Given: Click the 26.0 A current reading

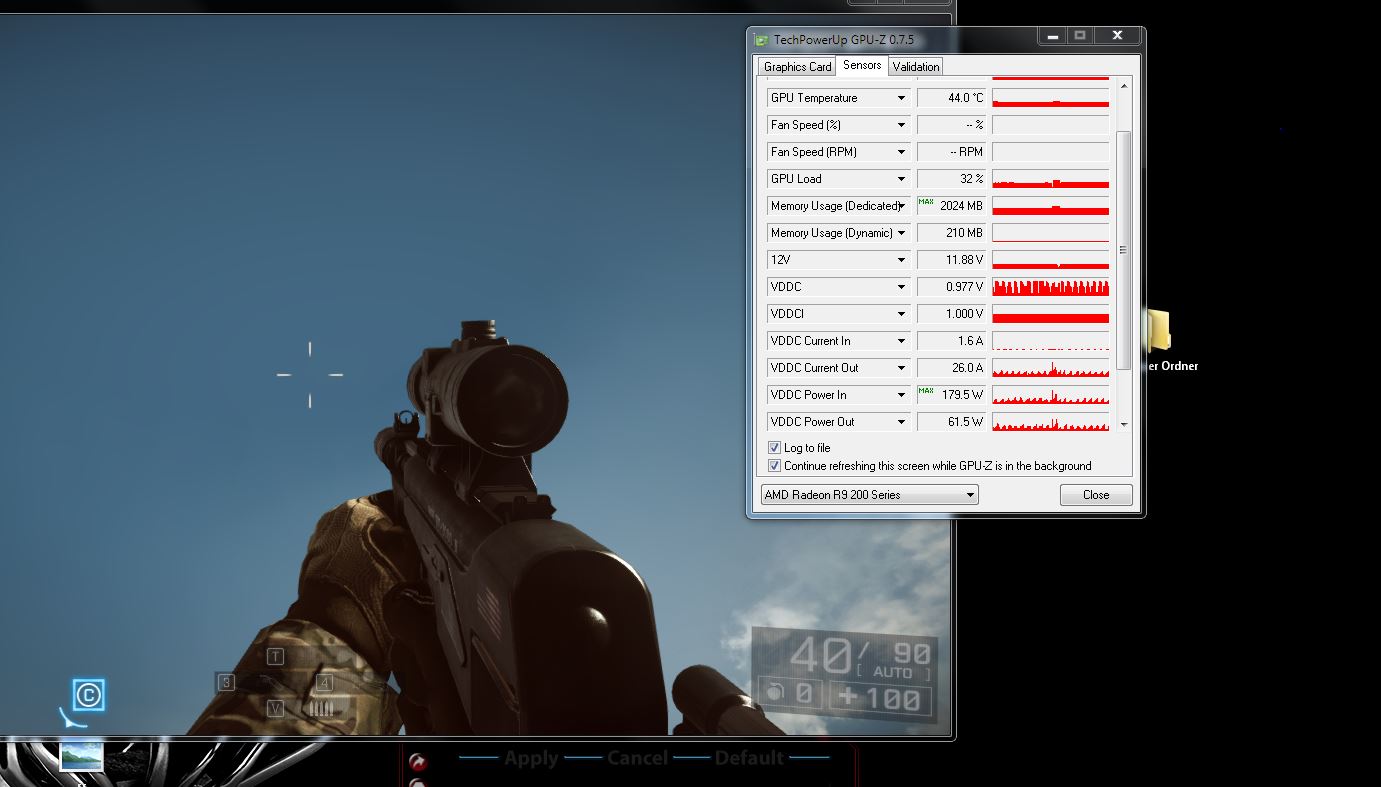Looking at the screenshot, I should tap(951, 368).
